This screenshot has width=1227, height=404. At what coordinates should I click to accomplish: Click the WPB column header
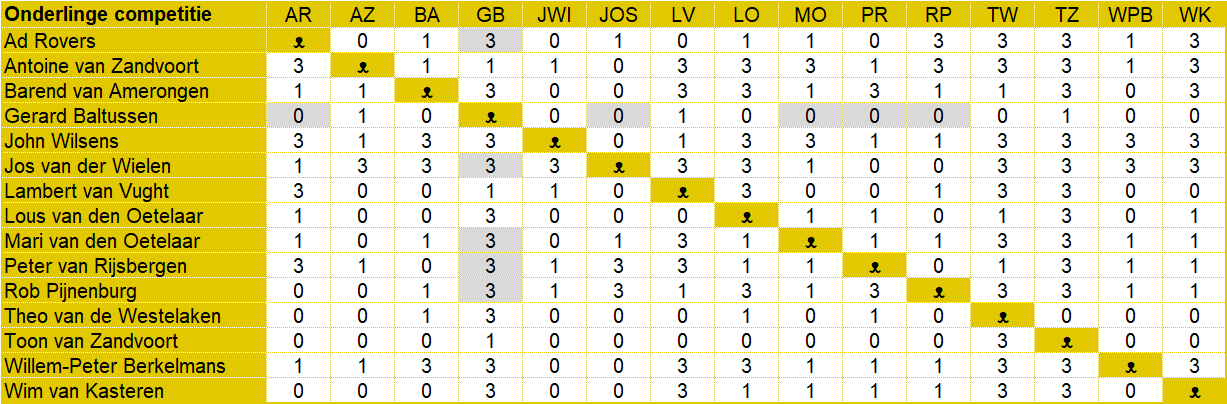pyautogui.click(x=1130, y=16)
